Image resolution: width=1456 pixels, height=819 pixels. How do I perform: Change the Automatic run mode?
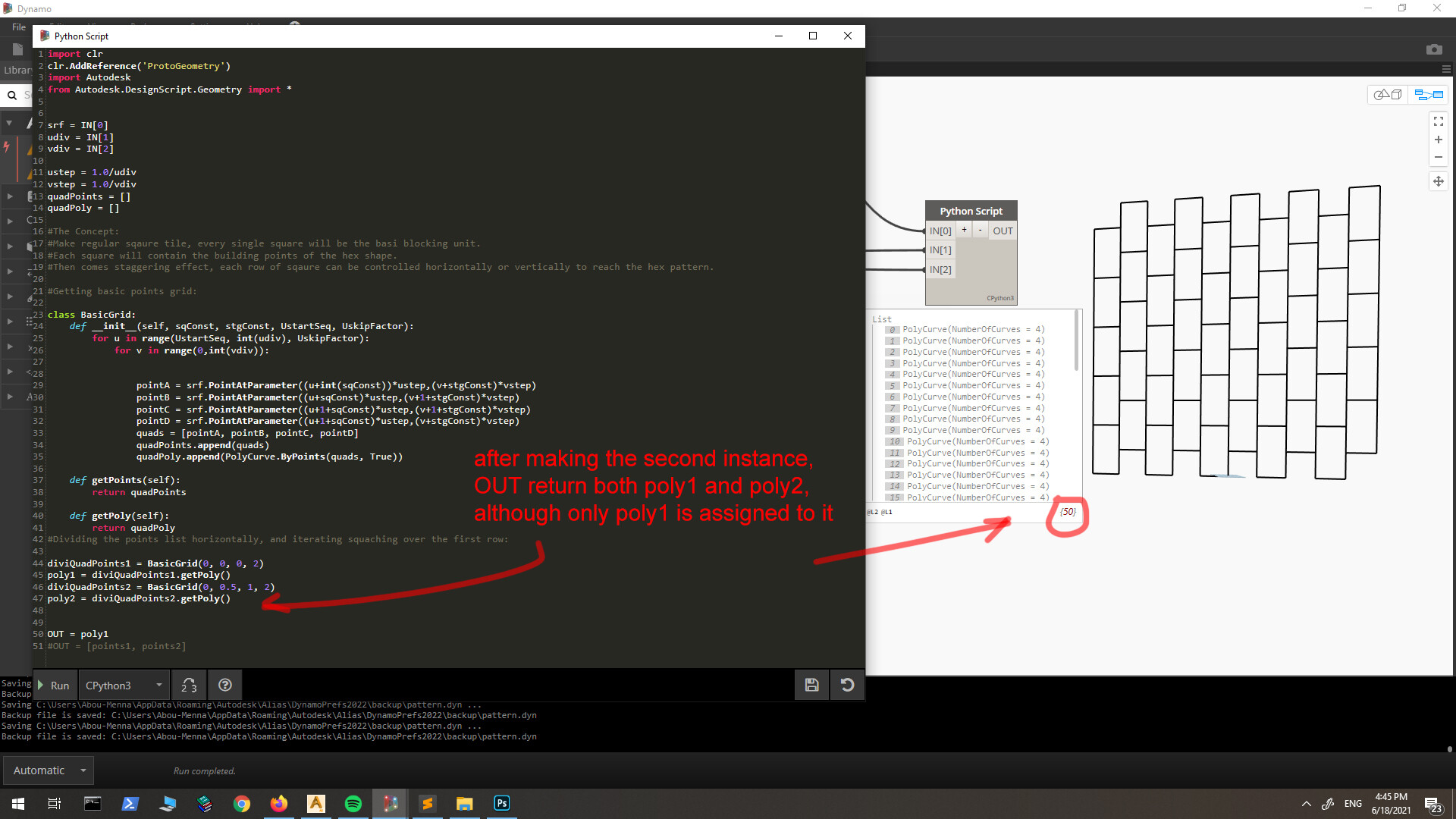48,770
